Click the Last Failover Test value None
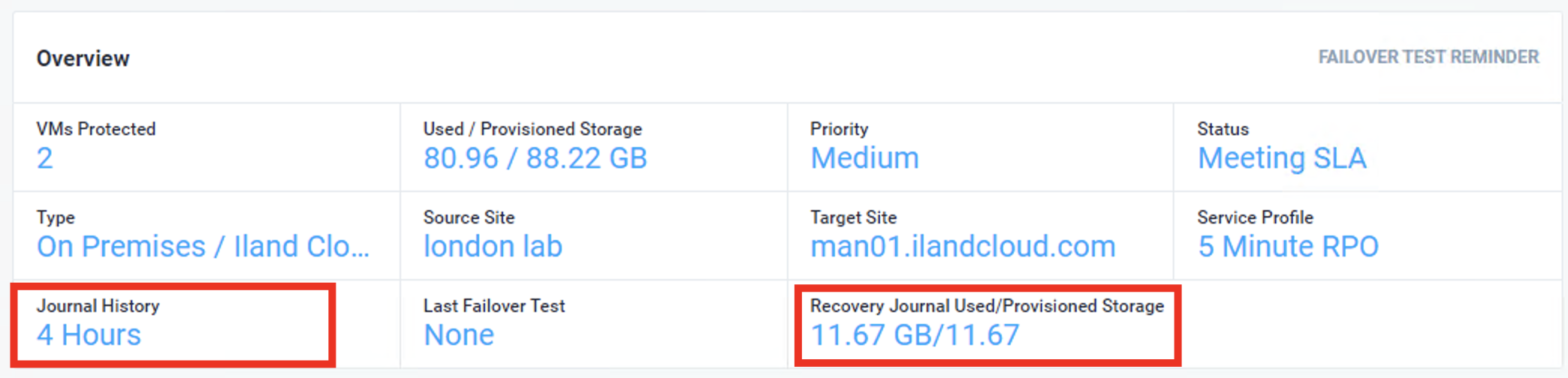The image size is (1568, 378). [x=459, y=335]
